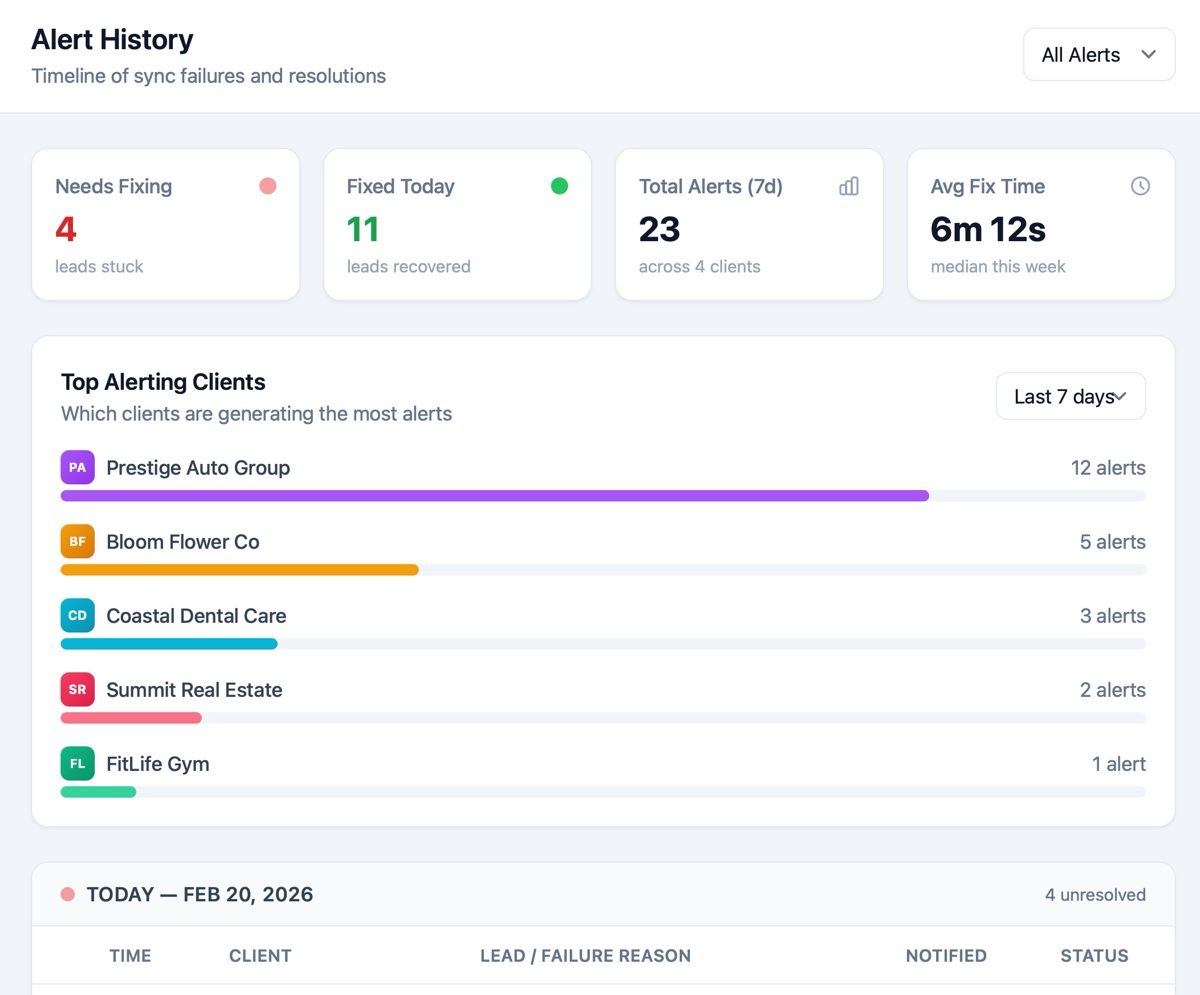Select the TIME column header
1200x995 pixels.
pyautogui.click(x=130, y=955)
